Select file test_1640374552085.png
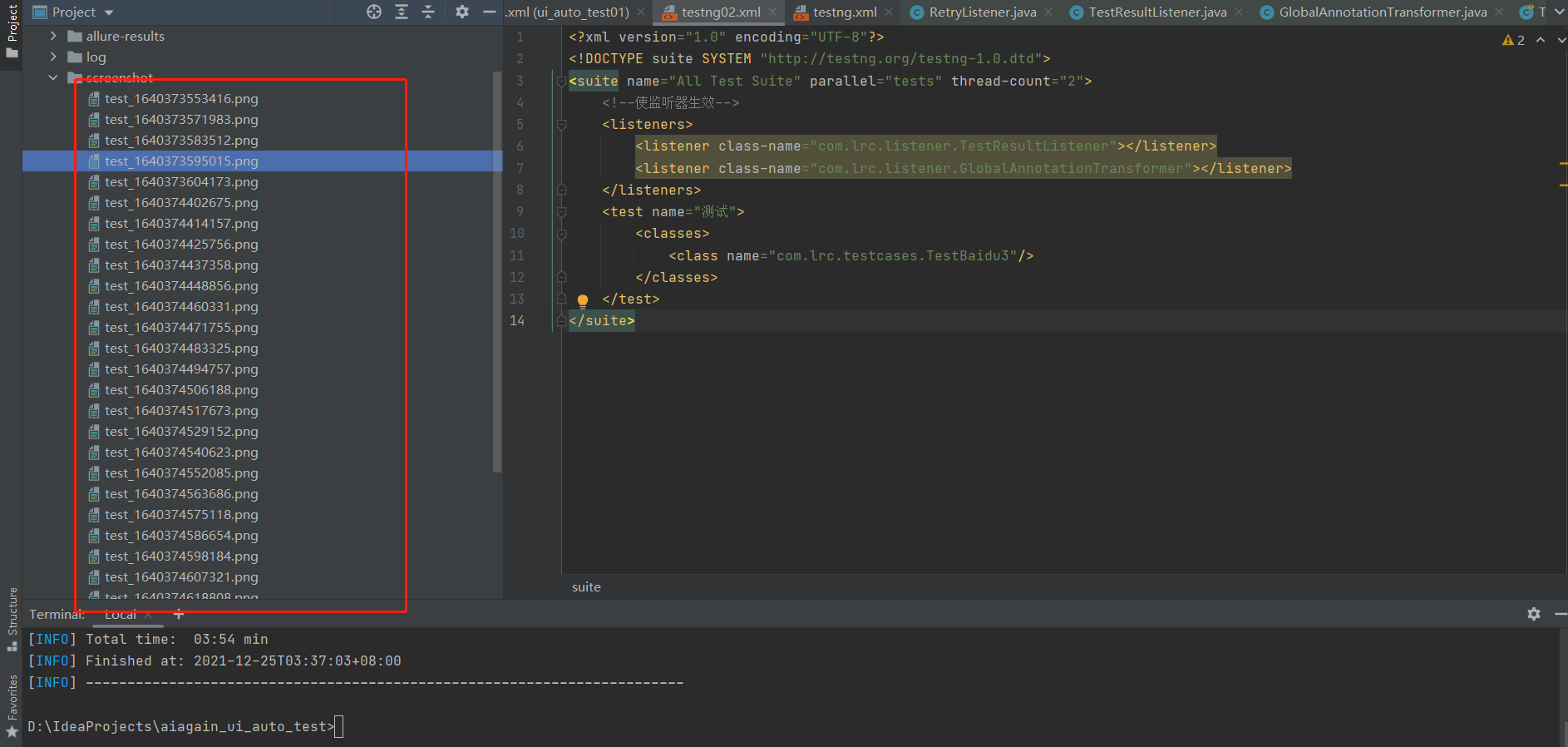Screen dimensions: 1568x747 tap(181, 472)
